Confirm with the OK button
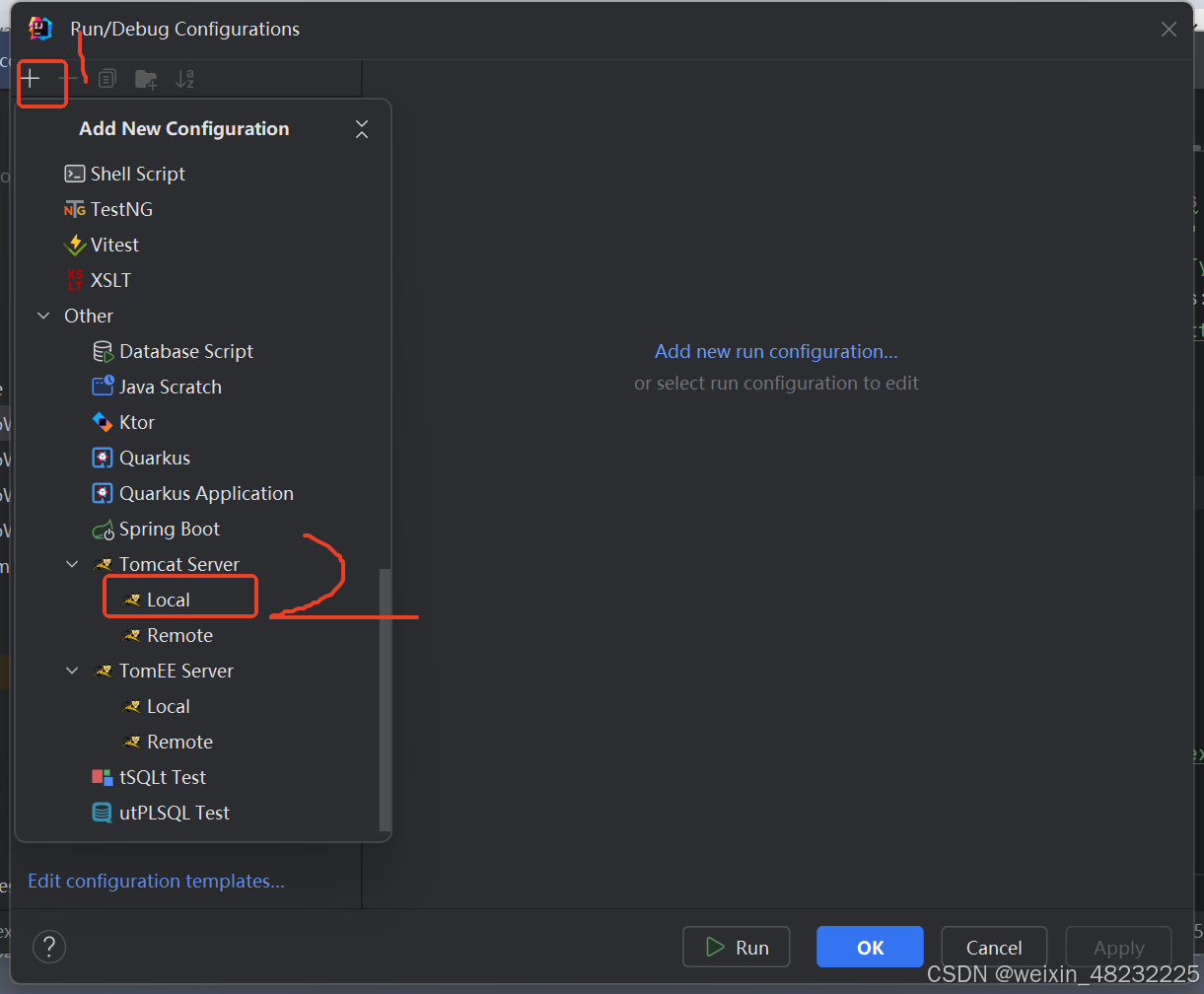Viewport: 1204px width, 994px height. tap(870, 947)
